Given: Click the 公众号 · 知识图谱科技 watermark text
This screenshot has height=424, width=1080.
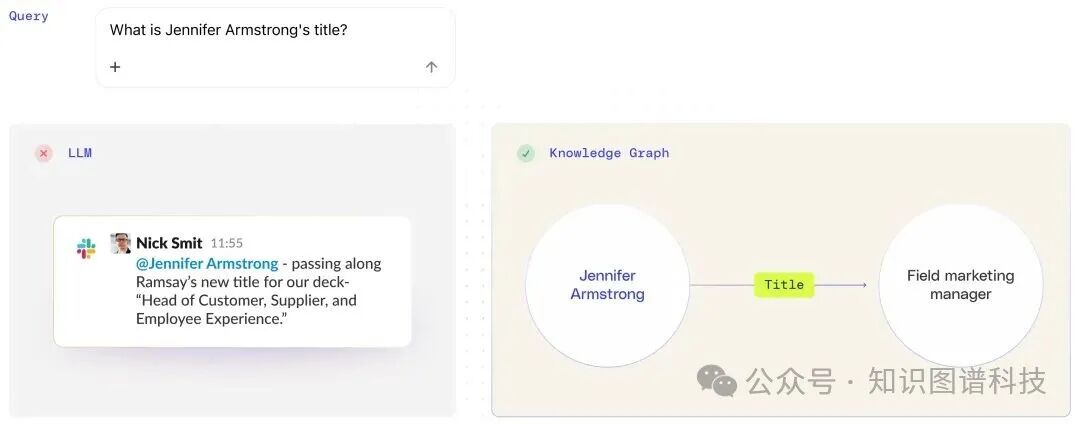Looking at the screenshot, I should pos(896,381).
